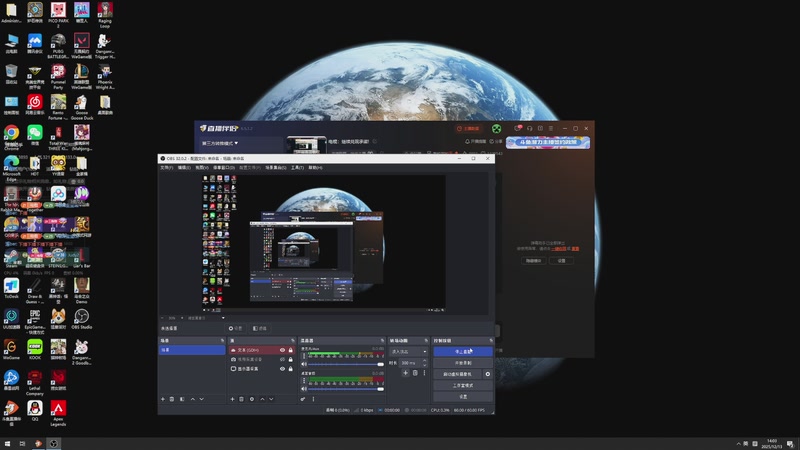800x450 pixels.
Task: Open the second audio track's options dots
Action: pyautogui.click(x=304, y=381)
